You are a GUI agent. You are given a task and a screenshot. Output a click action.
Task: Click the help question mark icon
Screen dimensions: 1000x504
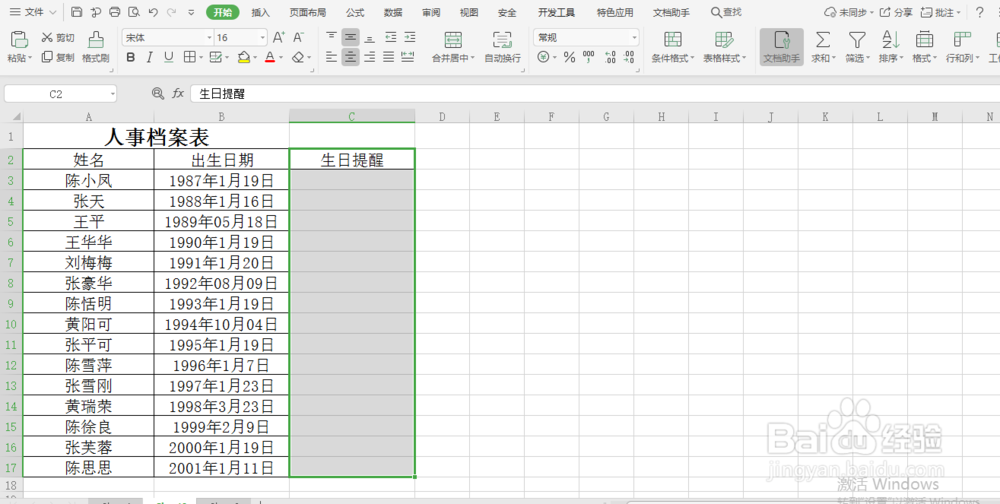coord(980,12)
